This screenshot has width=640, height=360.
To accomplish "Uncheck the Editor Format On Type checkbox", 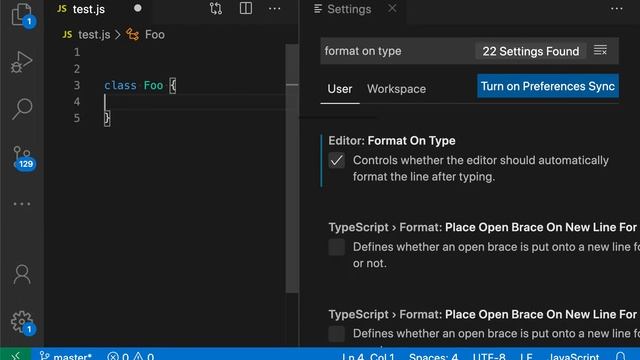I will (337, 160).
